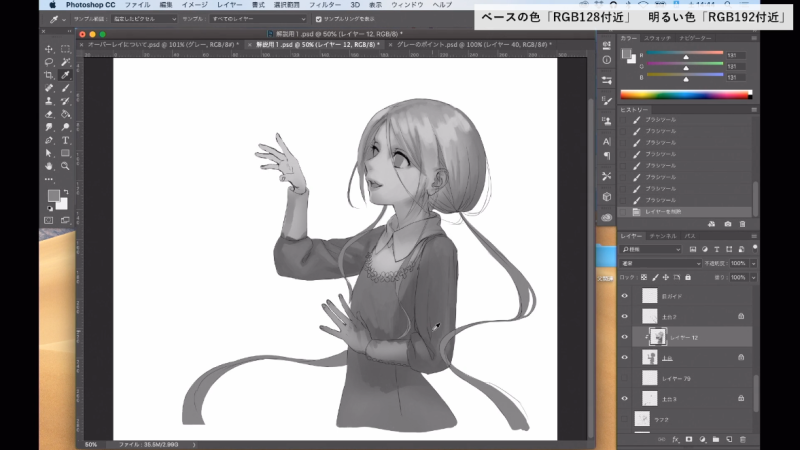The image size is (800, 450).
Task: Take a new History snapshot
Action: 728,224
